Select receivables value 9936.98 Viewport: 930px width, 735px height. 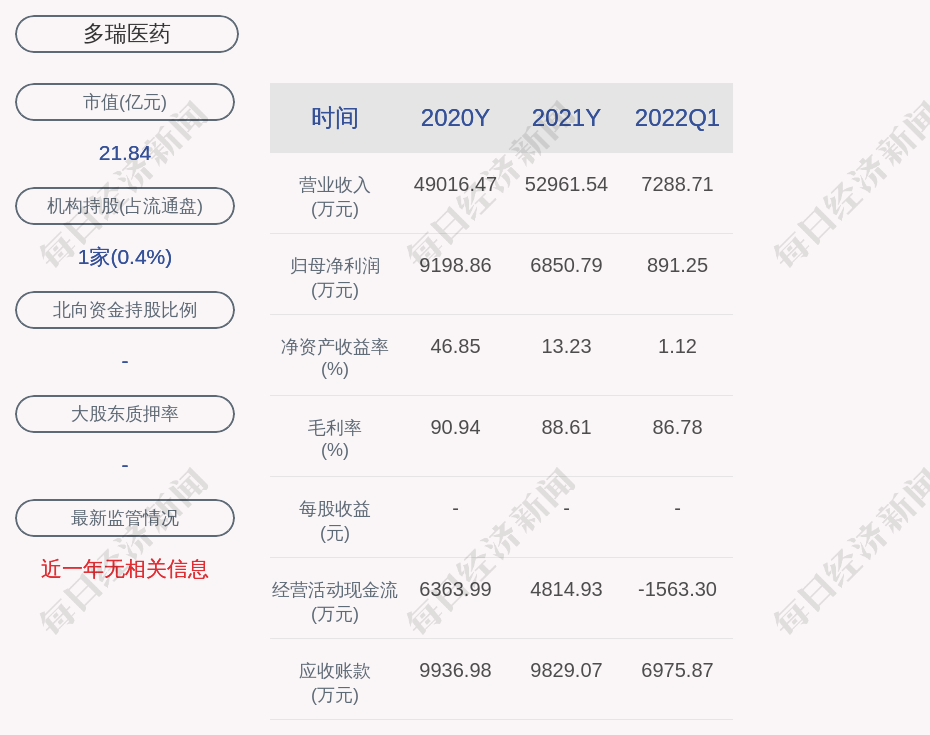pyautogui.click(x=455, y=670)
